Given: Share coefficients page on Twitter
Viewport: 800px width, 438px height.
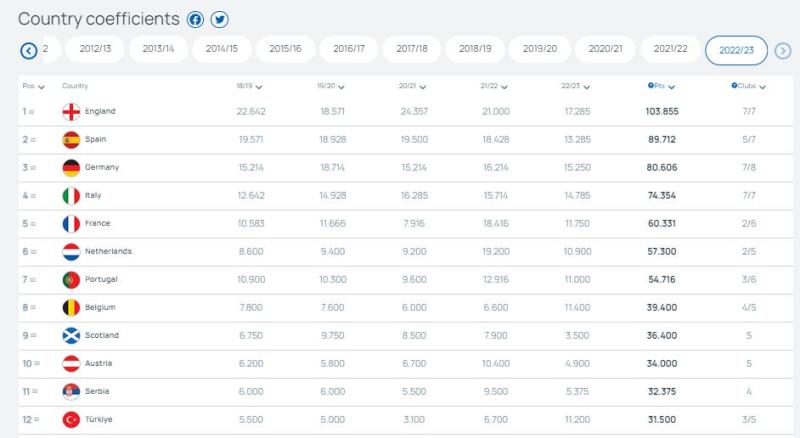Looking at the screenshot, I should tap(220, 20).
